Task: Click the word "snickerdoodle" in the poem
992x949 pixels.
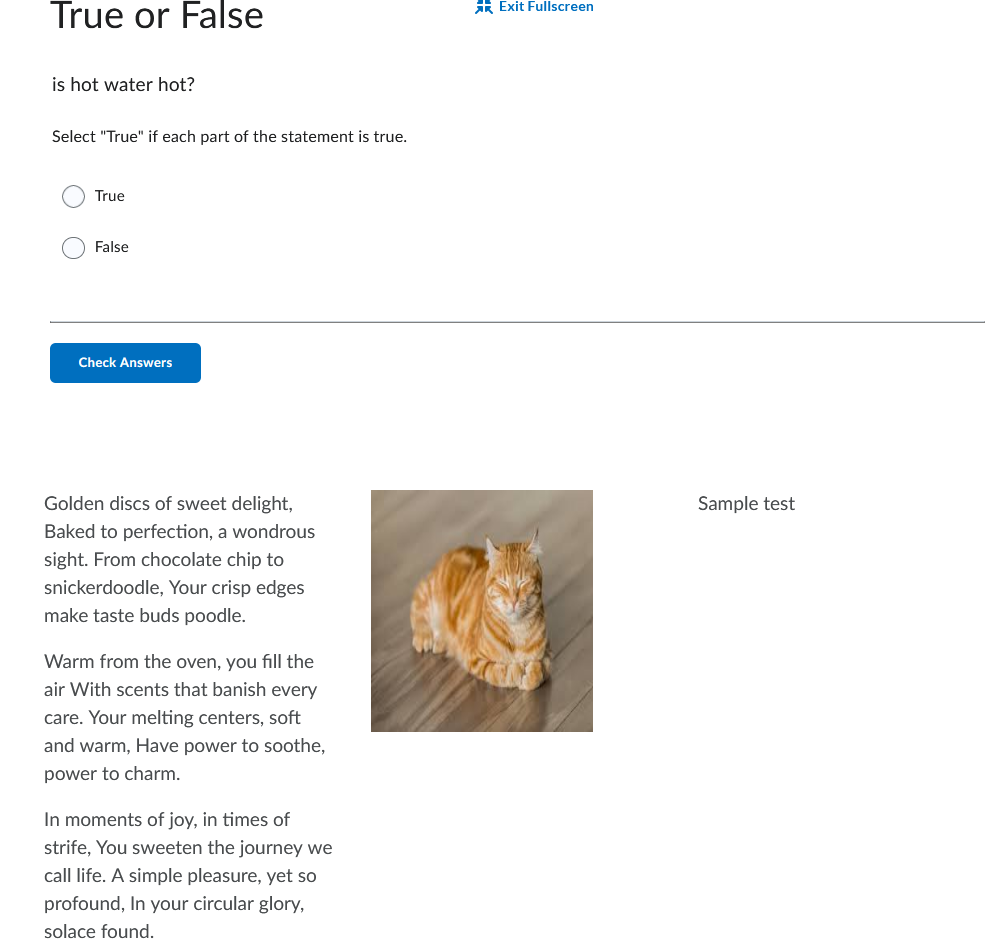Action: coord(103,588)
